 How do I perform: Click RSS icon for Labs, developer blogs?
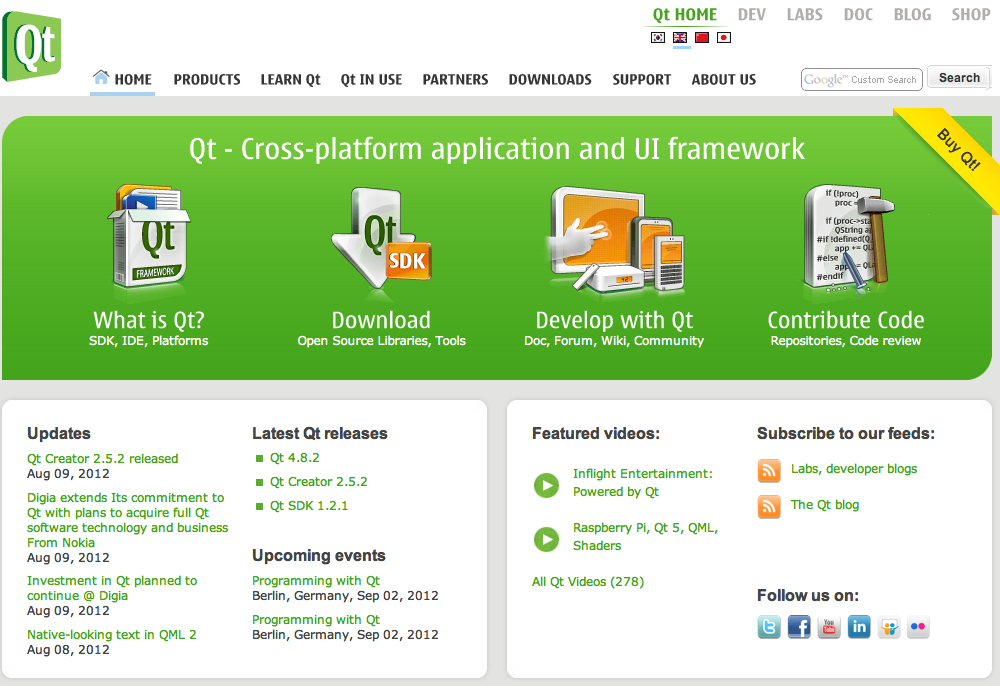coord(769,471)
